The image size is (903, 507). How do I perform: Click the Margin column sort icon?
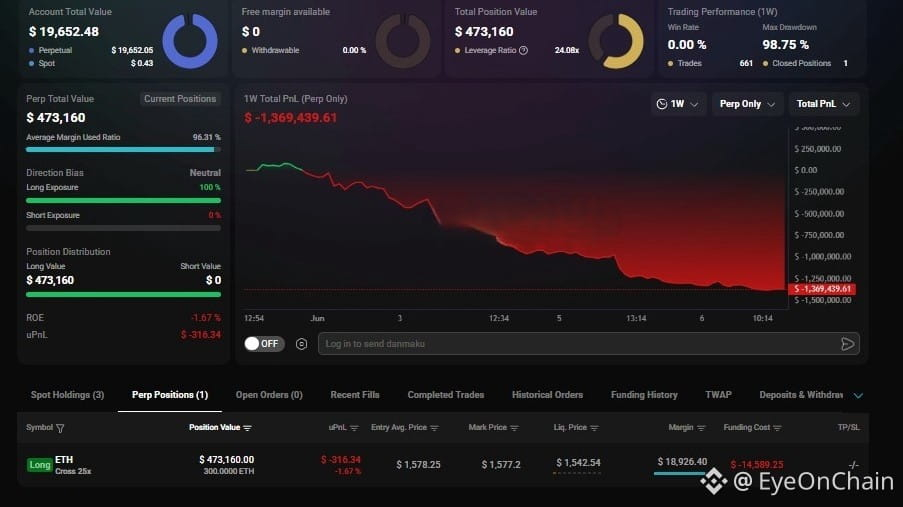point(701,428)
